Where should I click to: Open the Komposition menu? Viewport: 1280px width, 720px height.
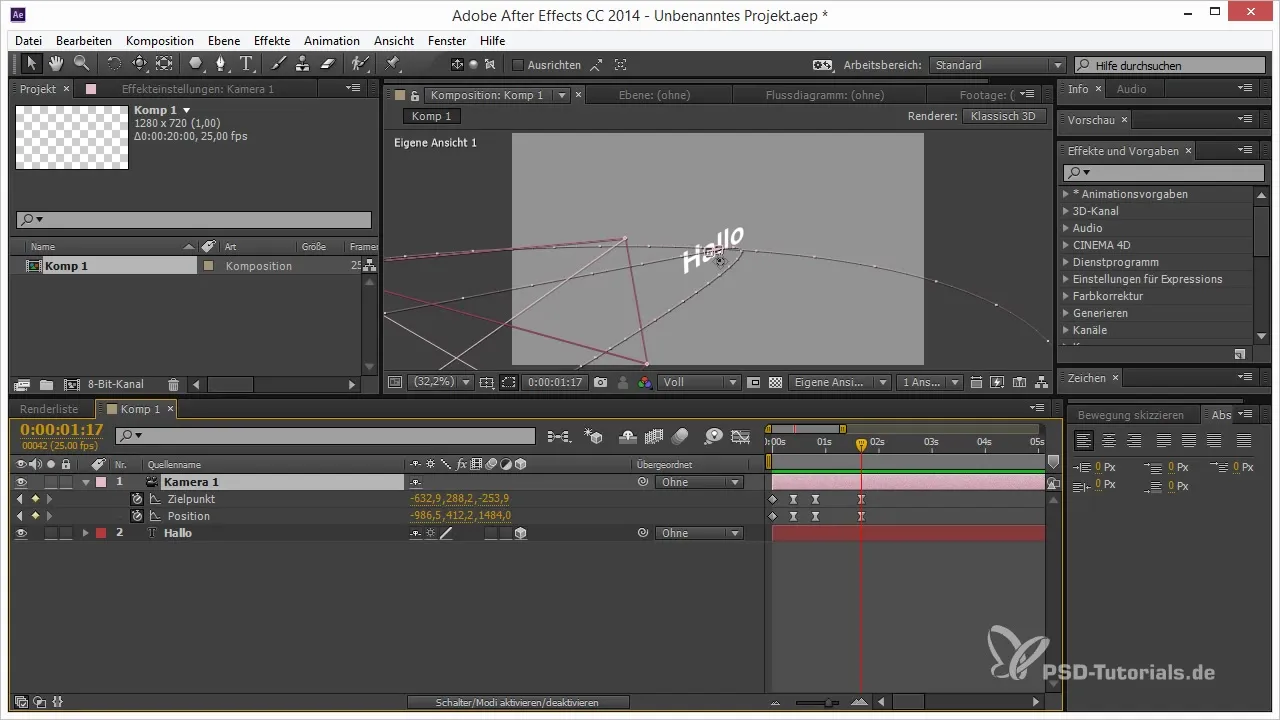pyautogui.click(x=160, y=41)
